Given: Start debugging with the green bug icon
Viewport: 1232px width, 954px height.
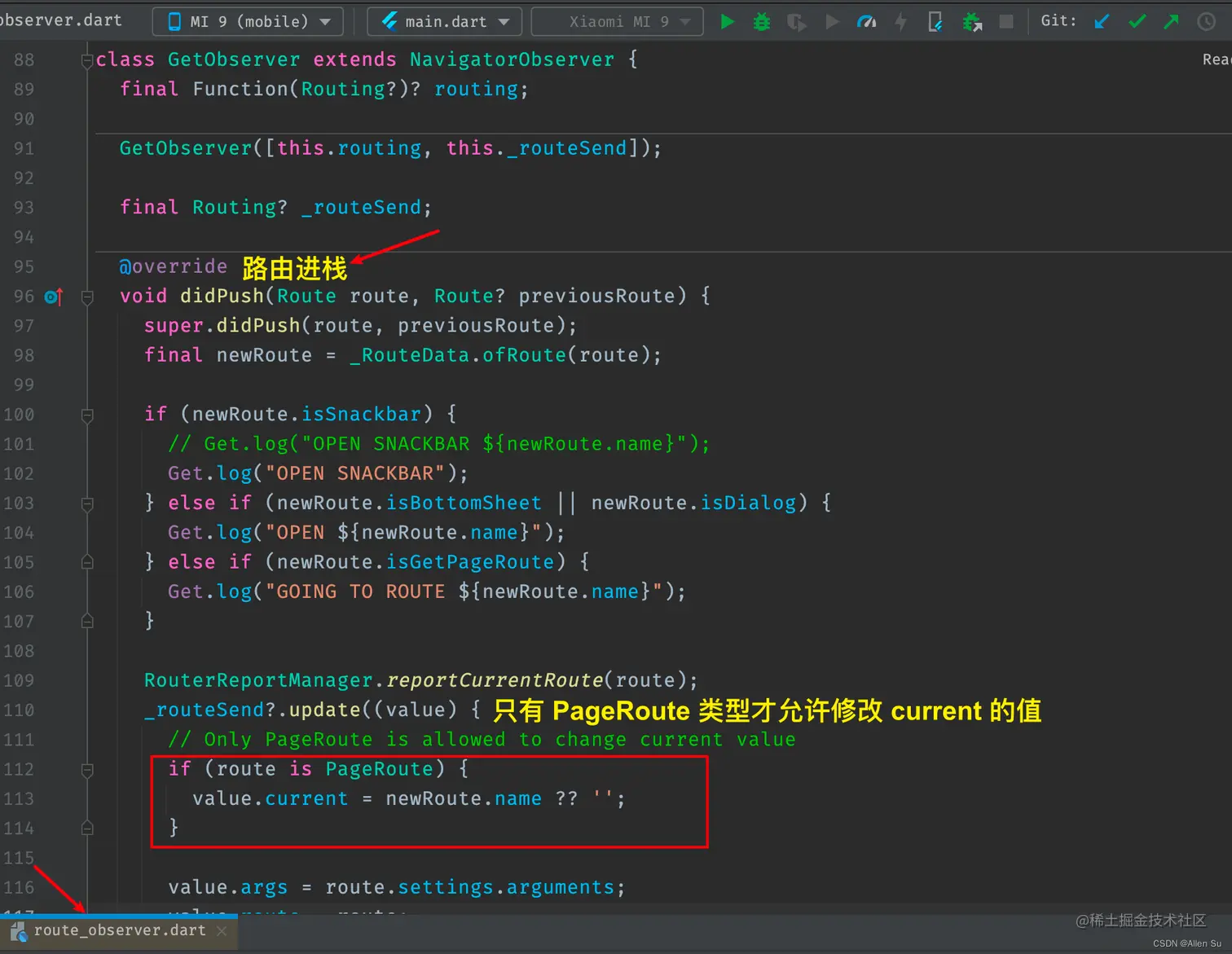Looking at the screenshot, I should (762, 22).
